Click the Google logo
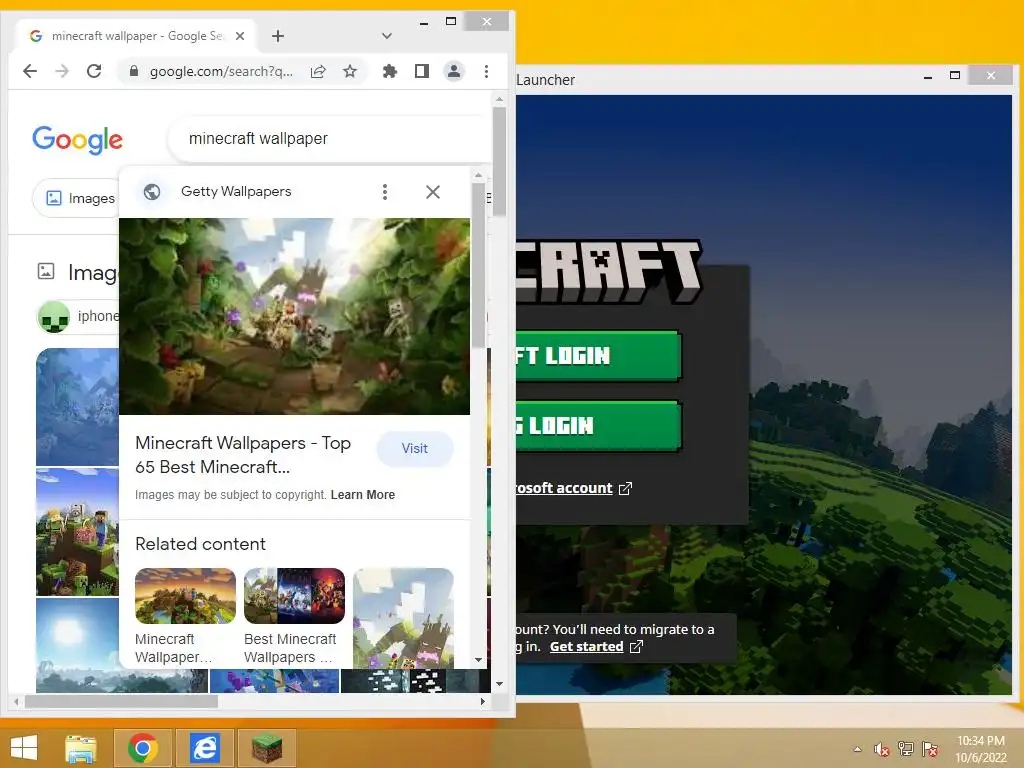 [x=77, y=139]
